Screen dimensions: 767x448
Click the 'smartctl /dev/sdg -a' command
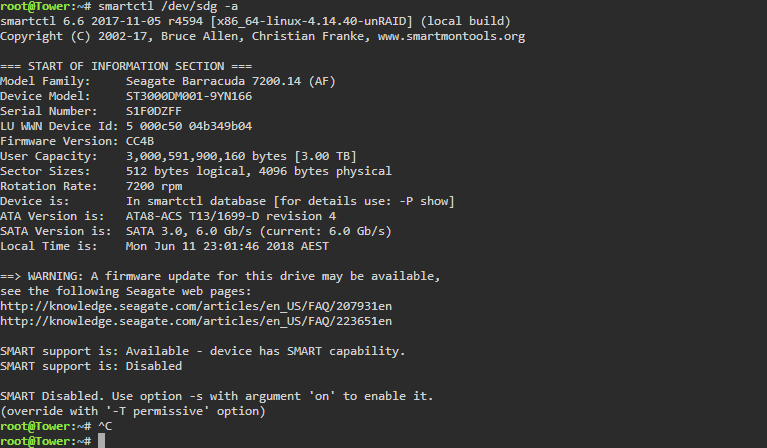coord(168,6)
